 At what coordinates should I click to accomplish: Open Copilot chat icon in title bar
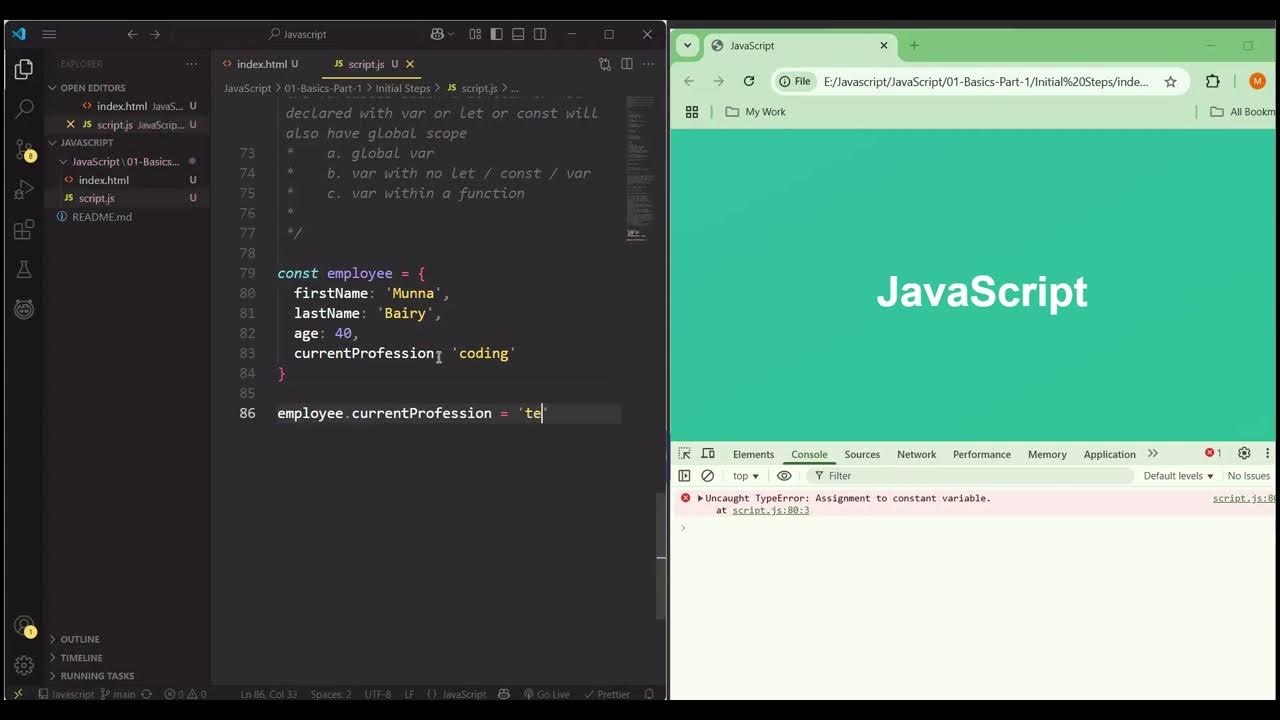pyautogui.click(x=437, y=34)
